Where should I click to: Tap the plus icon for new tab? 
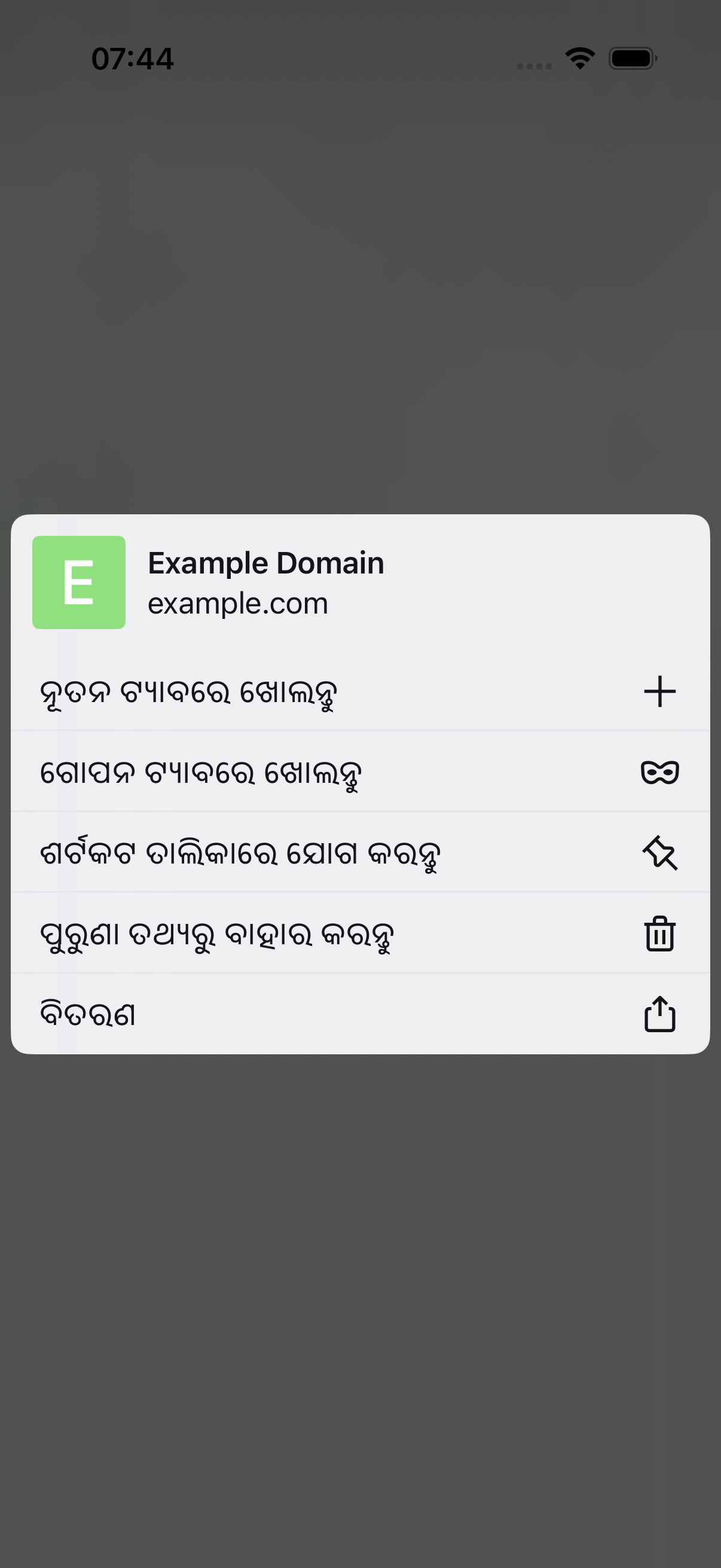pyautogui.click(x=659, y=691)
